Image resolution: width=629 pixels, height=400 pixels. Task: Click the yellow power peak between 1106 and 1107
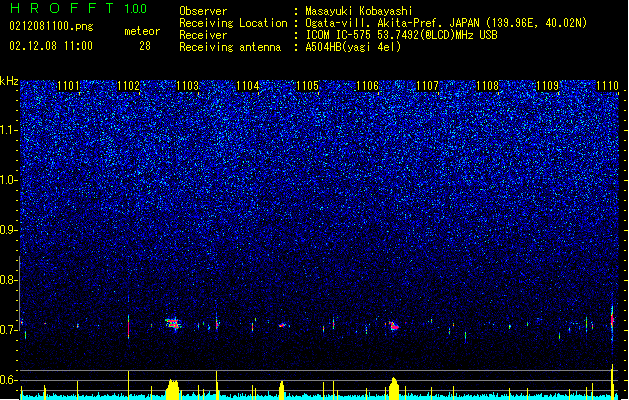(x=394, y=388)
